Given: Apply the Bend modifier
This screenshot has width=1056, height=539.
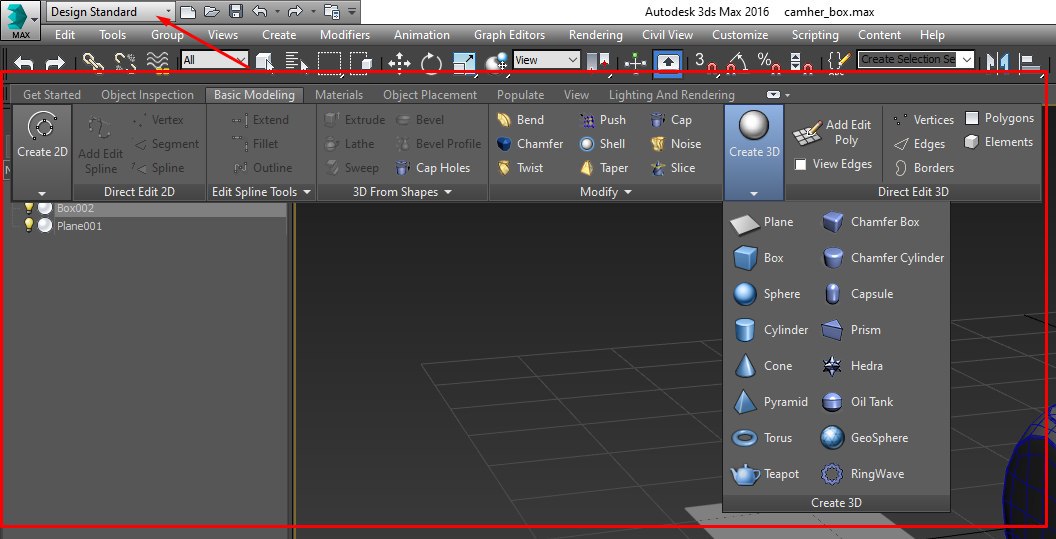Looking at the screenshot, I should click(520, 120).
